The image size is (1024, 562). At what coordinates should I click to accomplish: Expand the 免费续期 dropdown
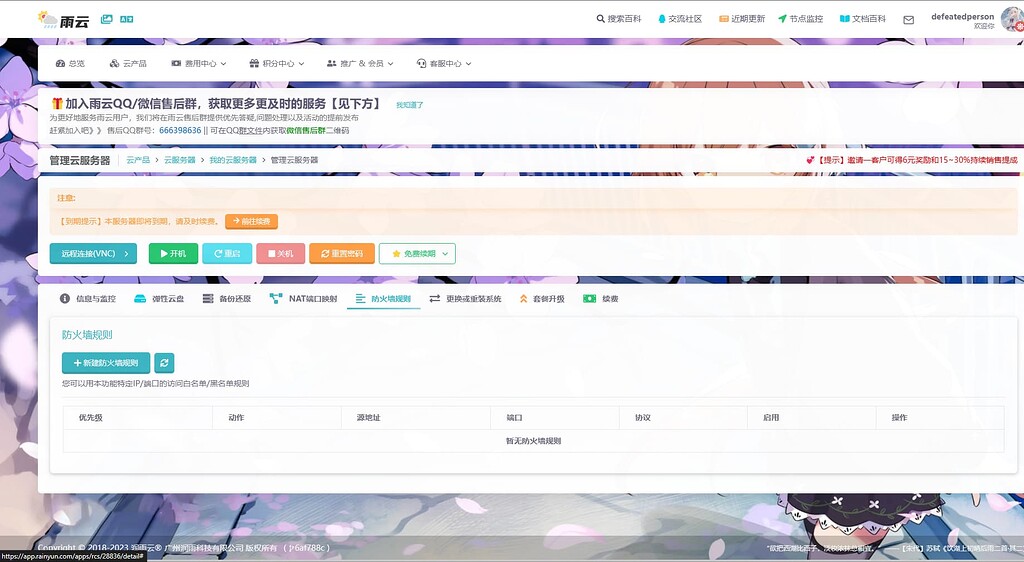(x=417, y=253)
